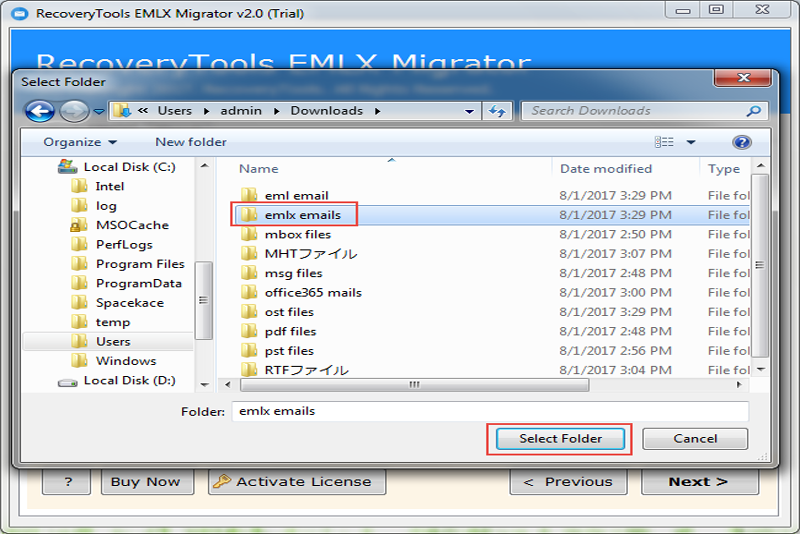Click the ost files folder icon
Screen dimensions: 800x534
pyautogui.click(x=249, y=311)
